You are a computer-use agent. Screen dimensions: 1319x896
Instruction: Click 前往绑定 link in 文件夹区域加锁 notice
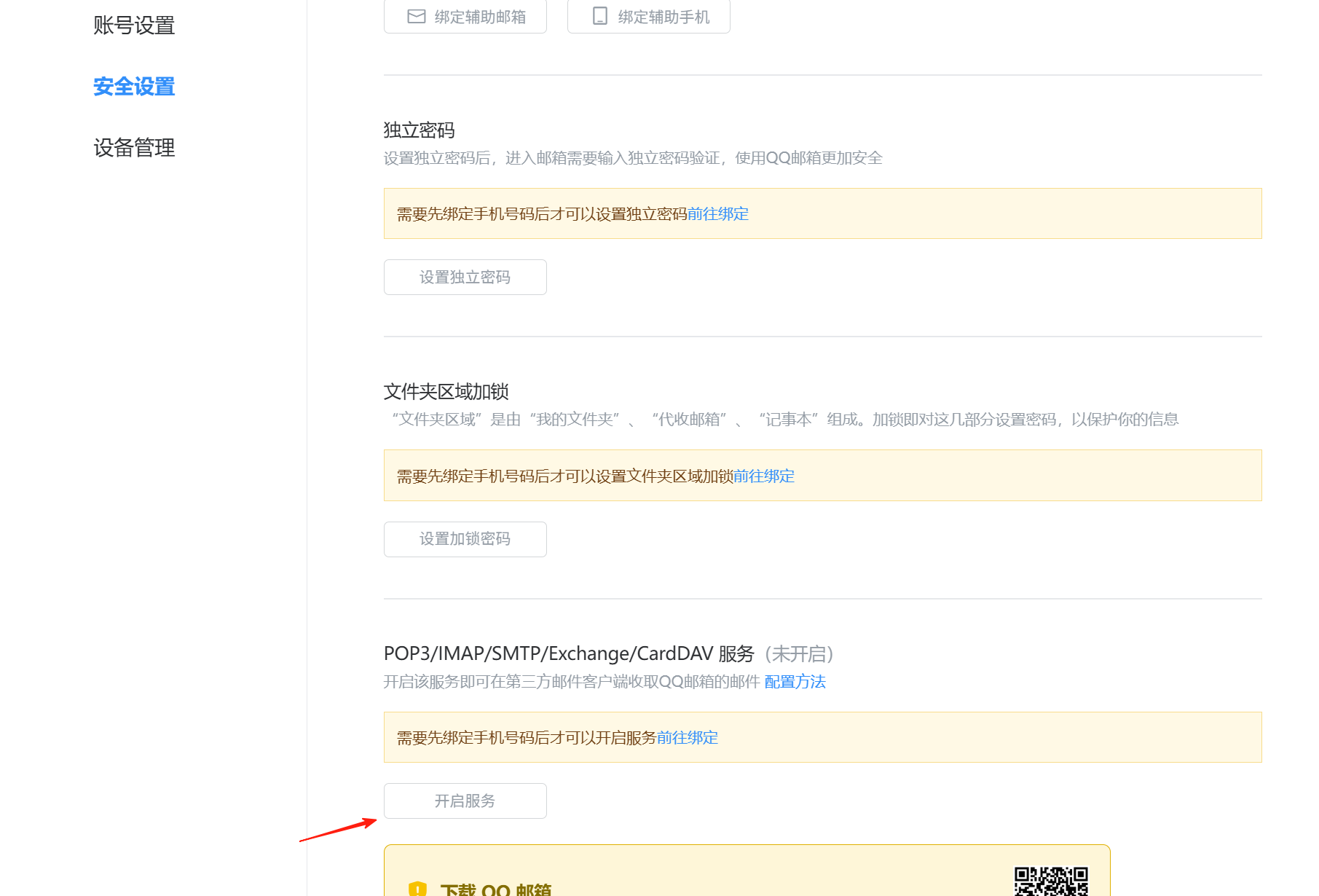click(x=764, y=476)
